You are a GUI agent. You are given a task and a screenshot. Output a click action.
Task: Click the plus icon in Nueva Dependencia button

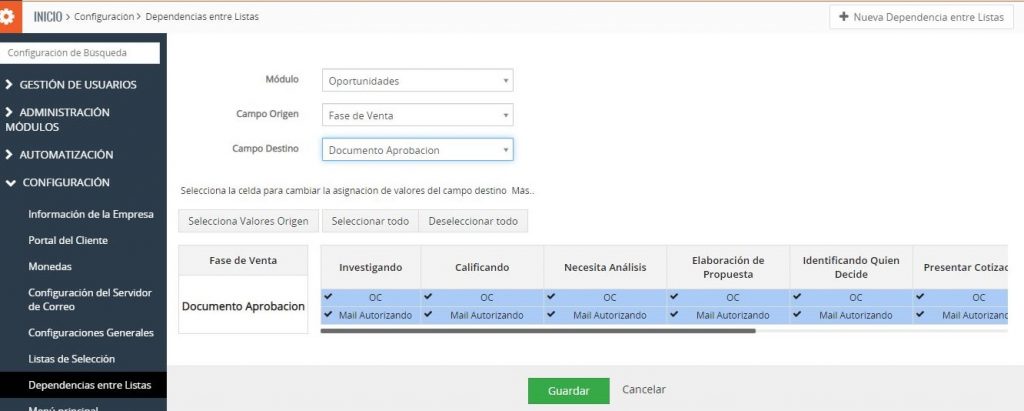tap(844, 17)
